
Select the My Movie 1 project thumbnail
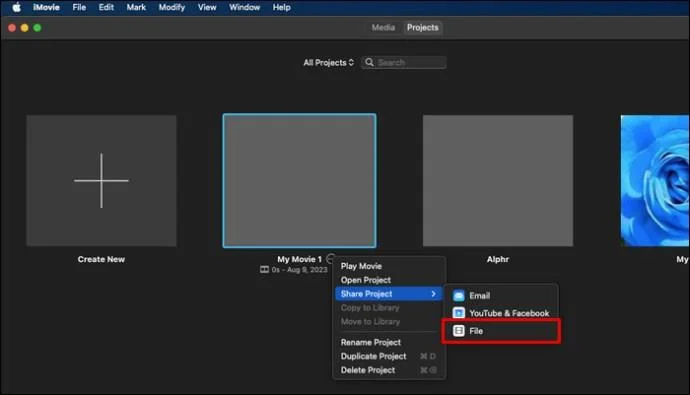[x=299, y=181]
